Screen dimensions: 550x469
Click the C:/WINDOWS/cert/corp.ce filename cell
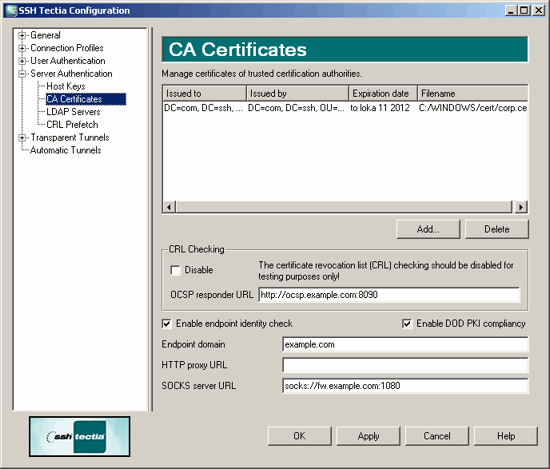point(473,108)
